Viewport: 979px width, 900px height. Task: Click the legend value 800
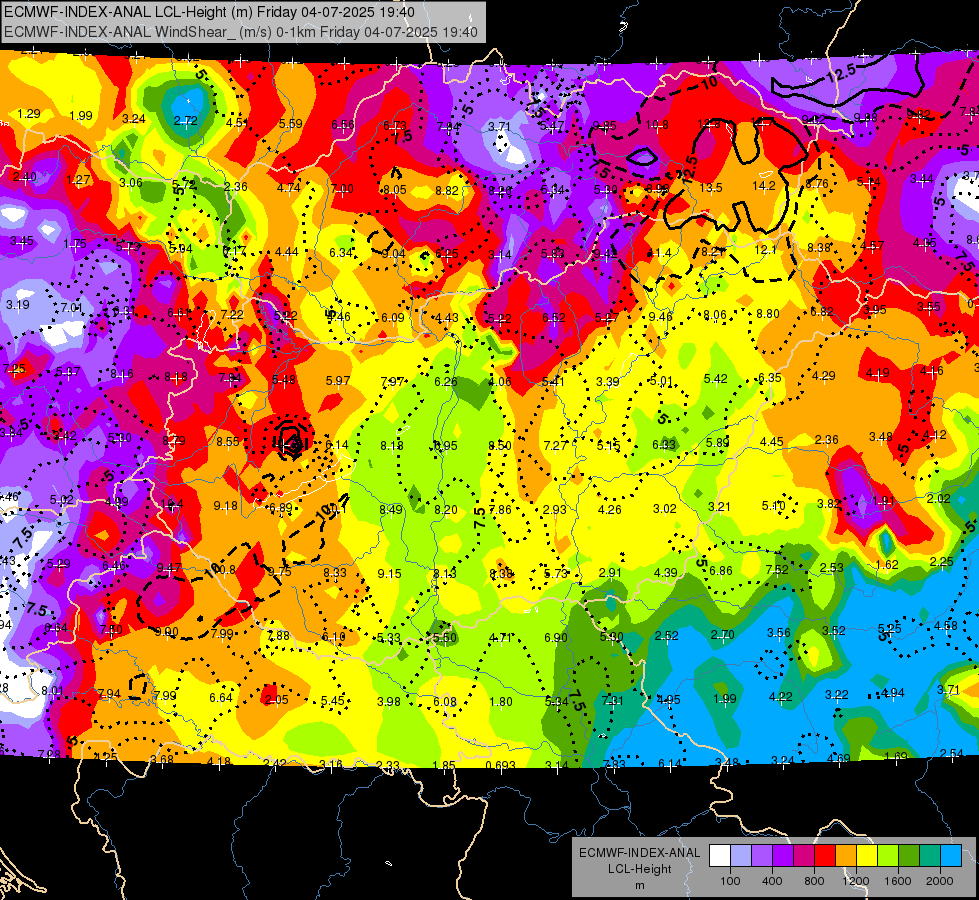(814, 881)
